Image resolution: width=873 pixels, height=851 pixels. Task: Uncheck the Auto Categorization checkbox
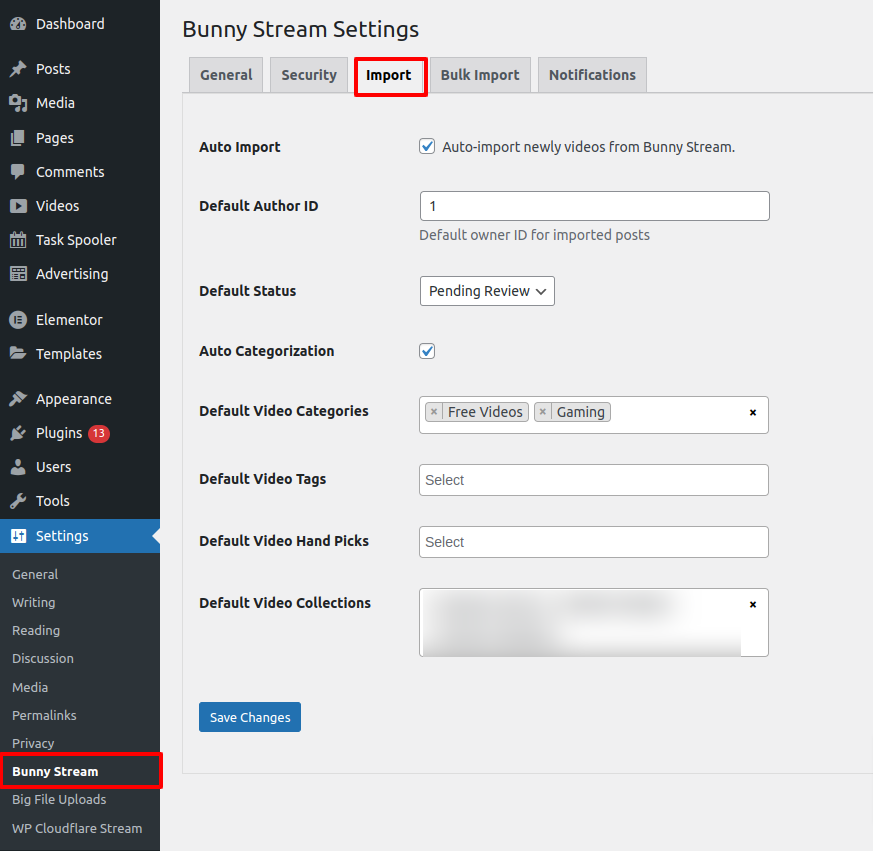pos(427,351)
